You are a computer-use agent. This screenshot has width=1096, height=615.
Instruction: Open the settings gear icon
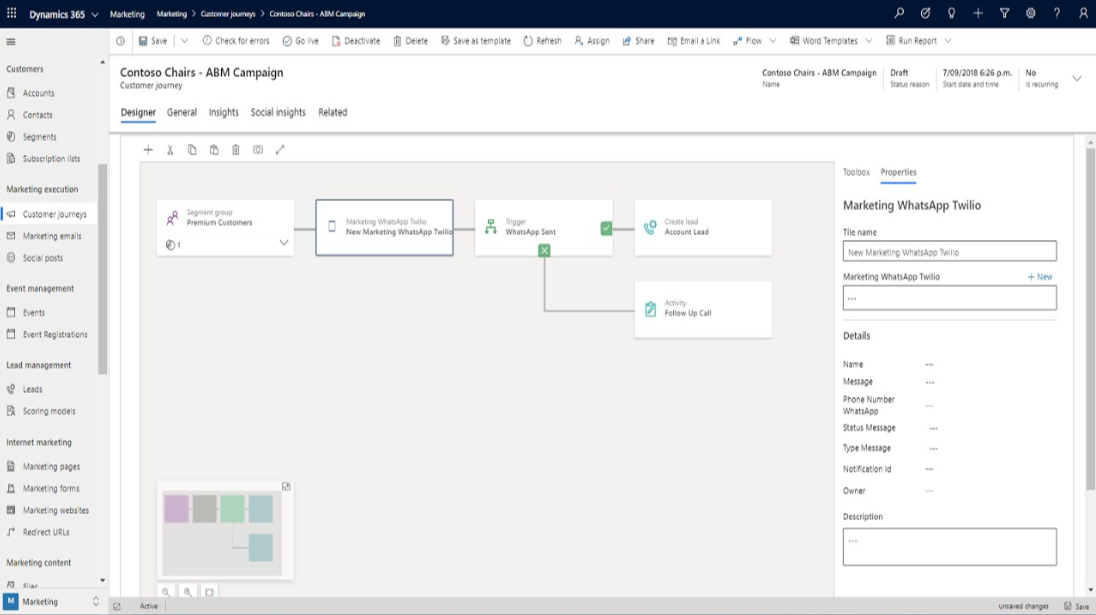point(1030,13)
